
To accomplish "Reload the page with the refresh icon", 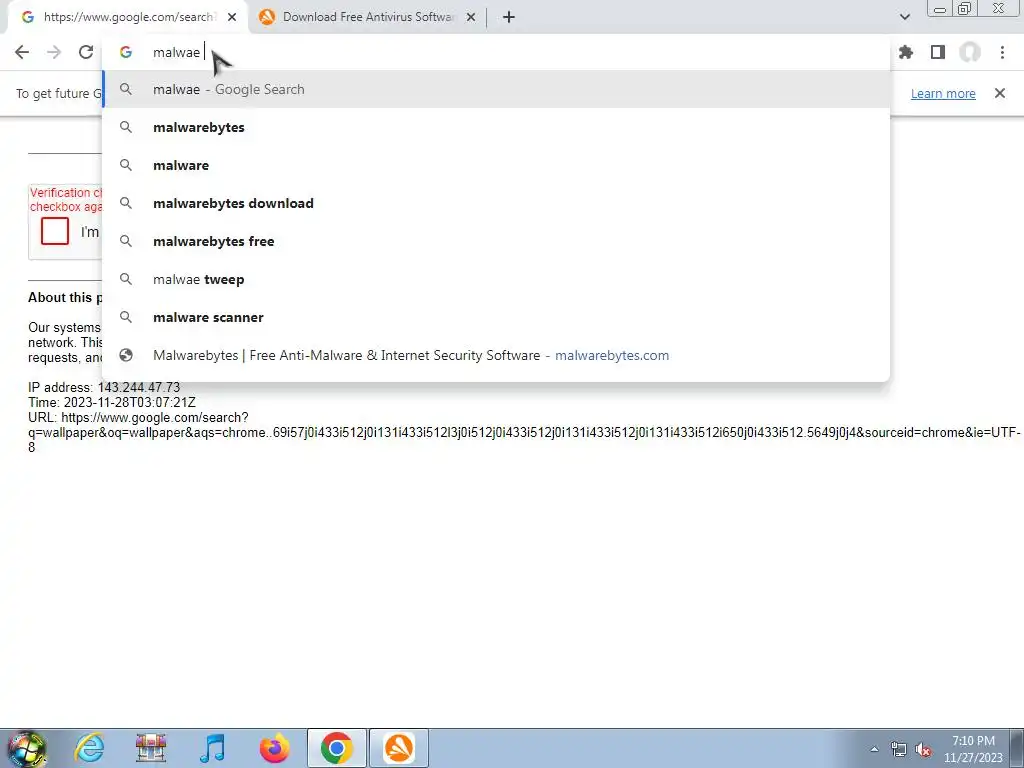I will 86,52.
